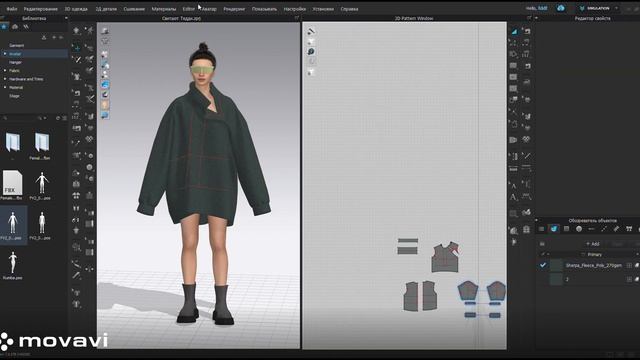Select the favorites star tab in Library

[4, 27]
